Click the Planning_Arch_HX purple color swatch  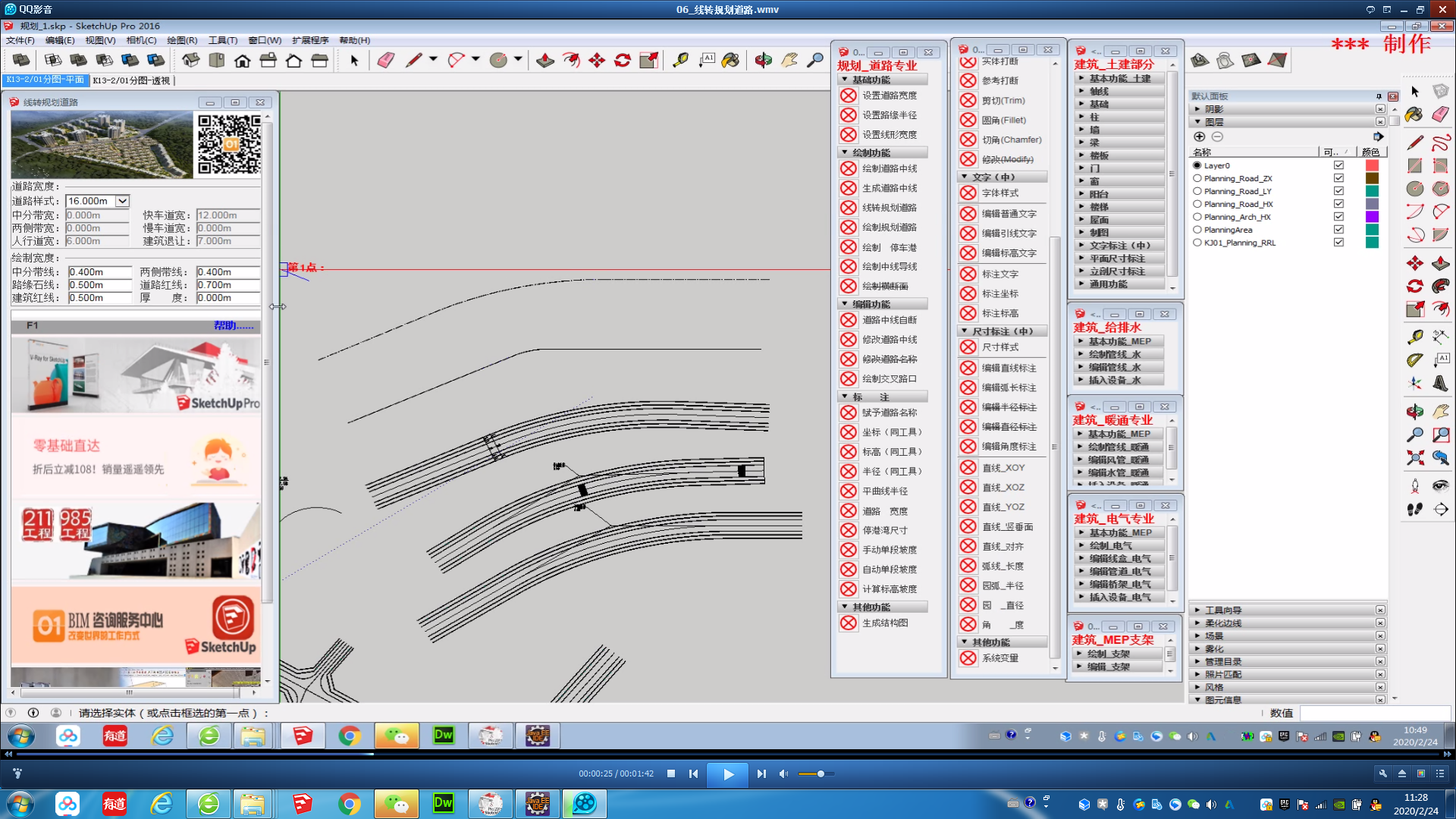[1372, 217]
